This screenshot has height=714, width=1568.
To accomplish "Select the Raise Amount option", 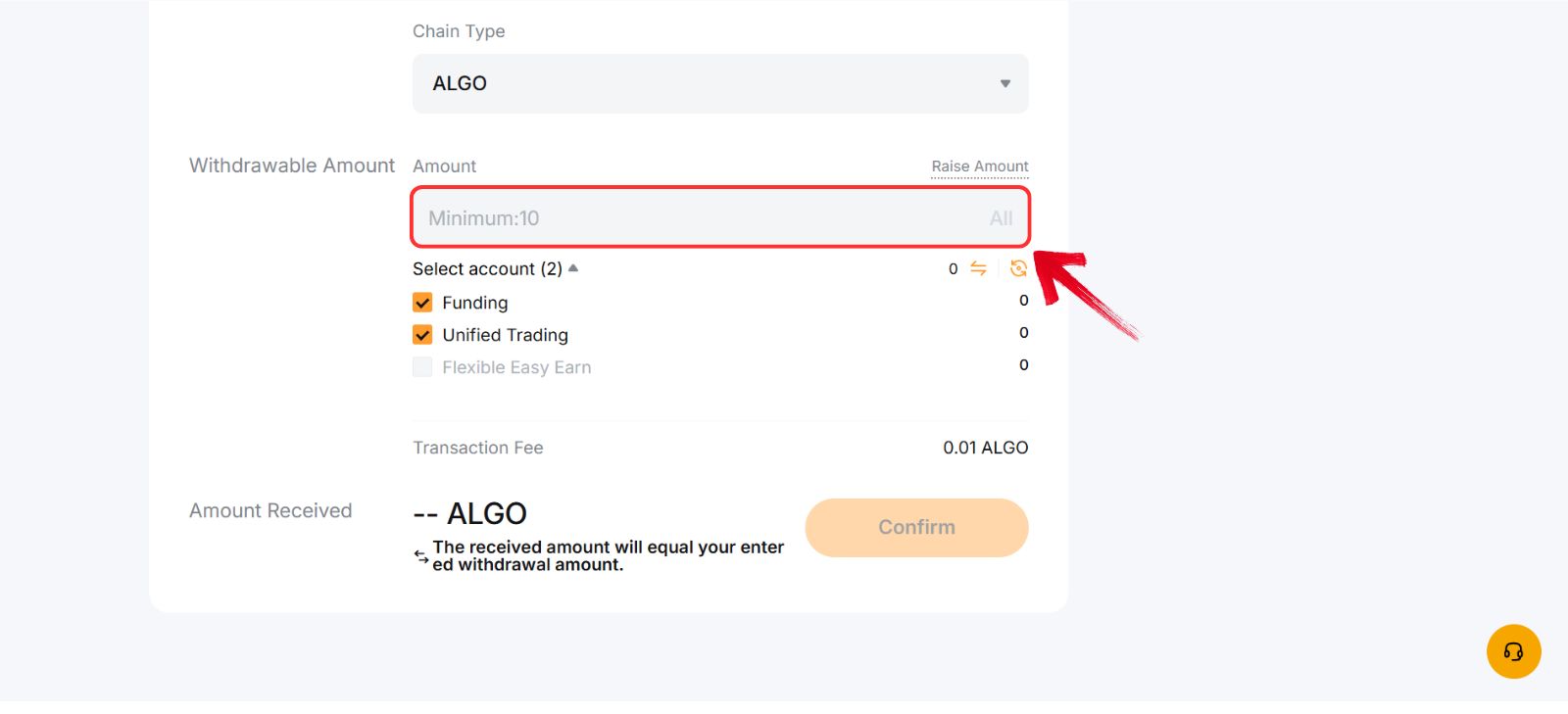I will click(979, 166).
